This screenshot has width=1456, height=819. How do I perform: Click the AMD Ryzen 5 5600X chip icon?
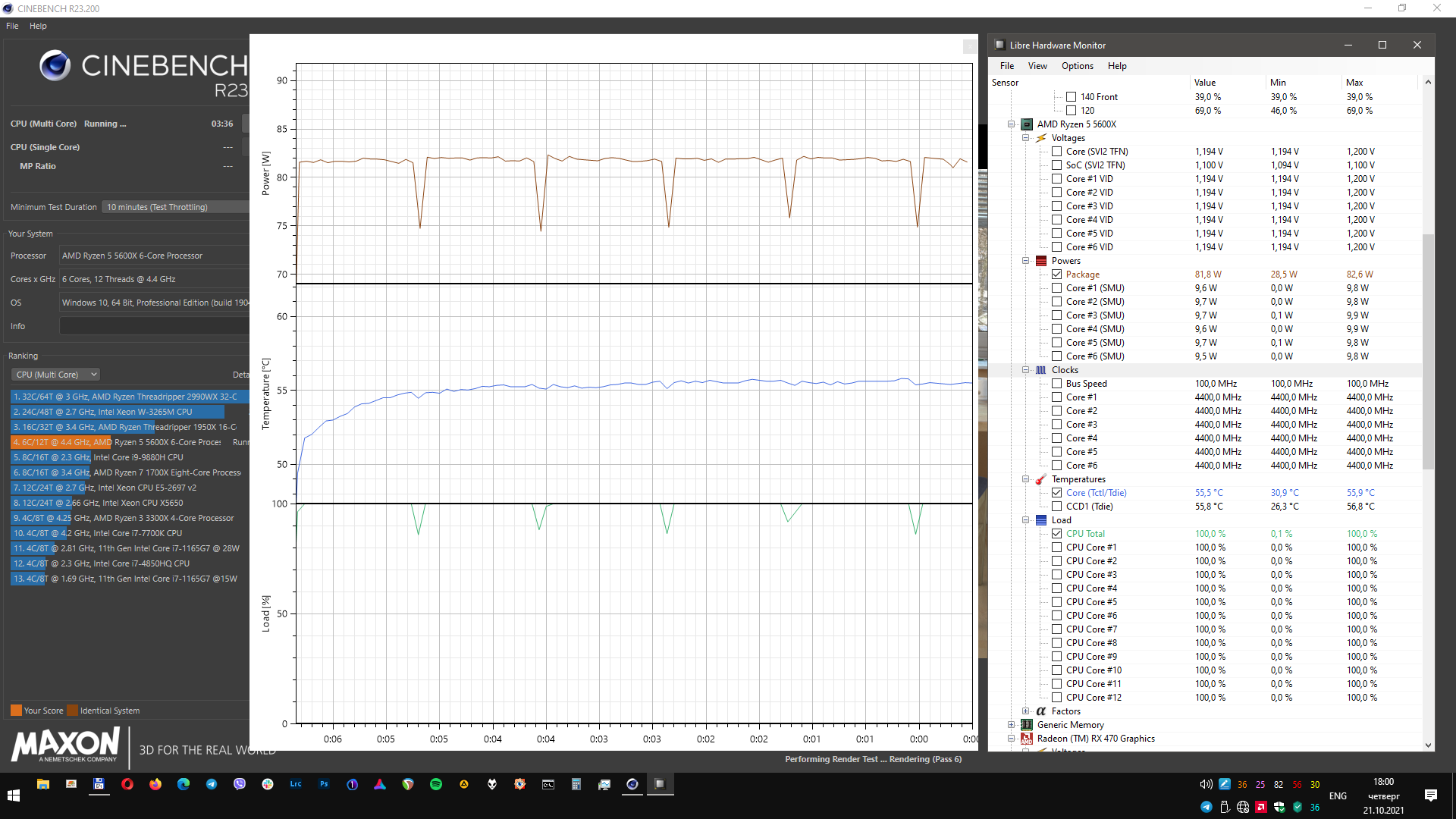[1027, 124]
